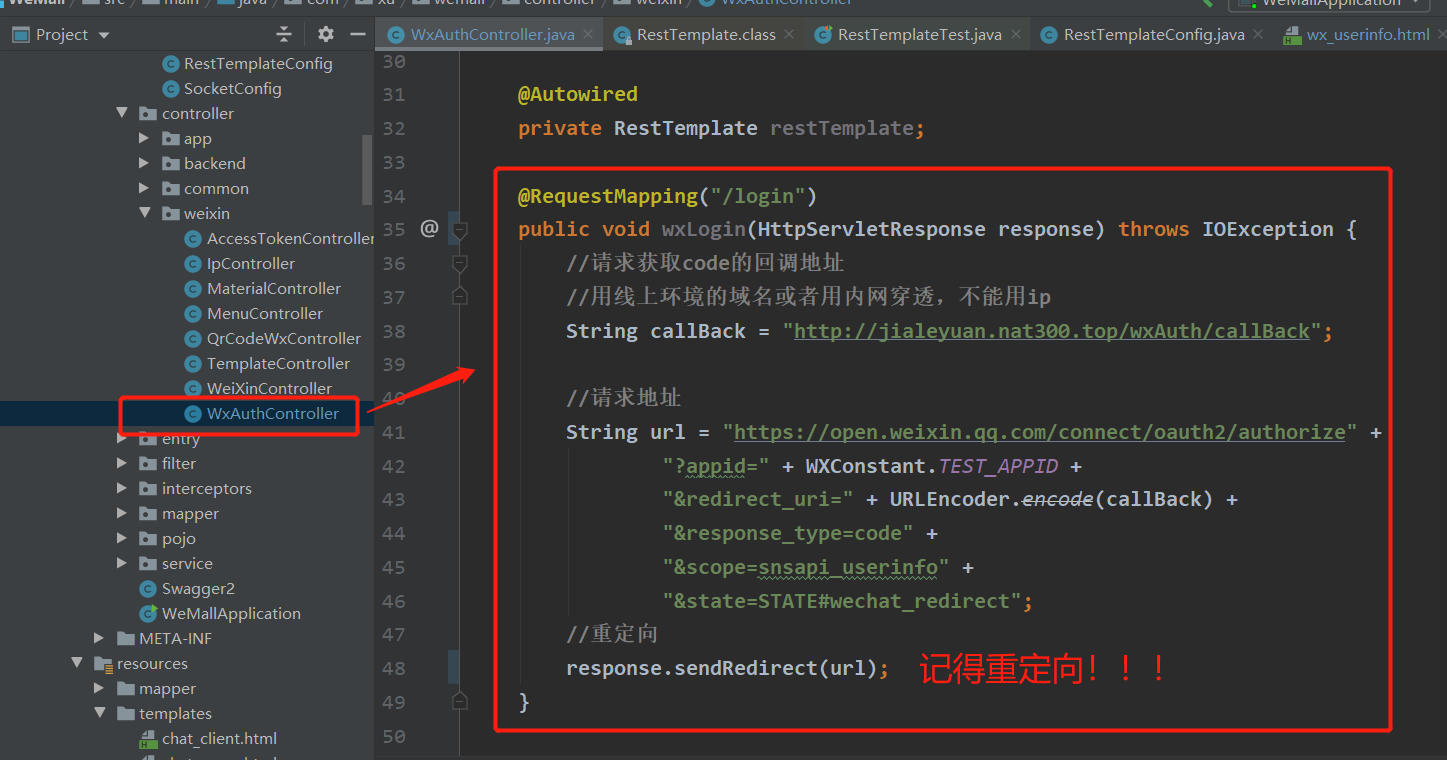Collapse the templates folder
The width and height of the screenshot is (1447, 760).
pos(99,713)
